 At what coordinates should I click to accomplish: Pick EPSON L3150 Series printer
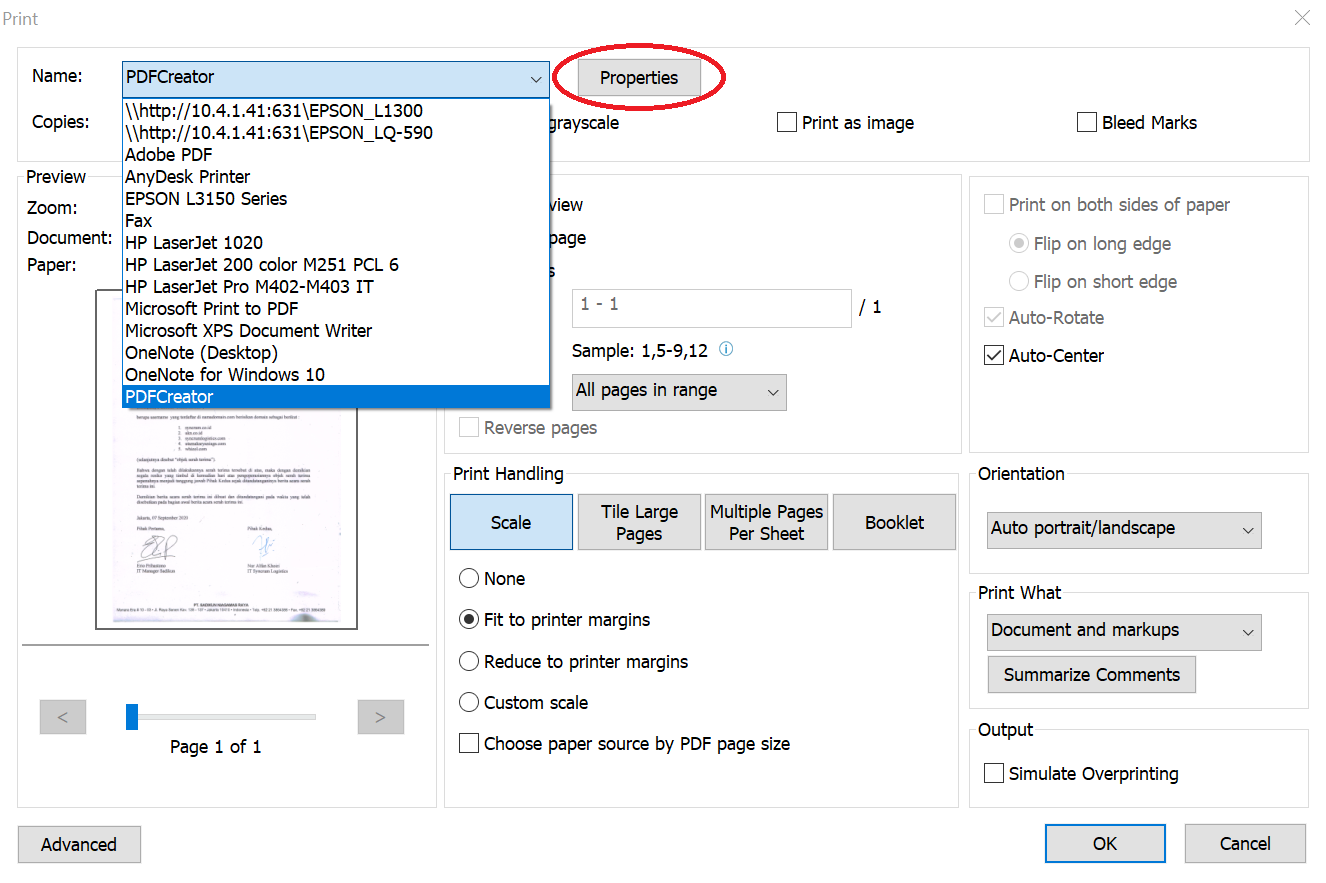point(336,199)
